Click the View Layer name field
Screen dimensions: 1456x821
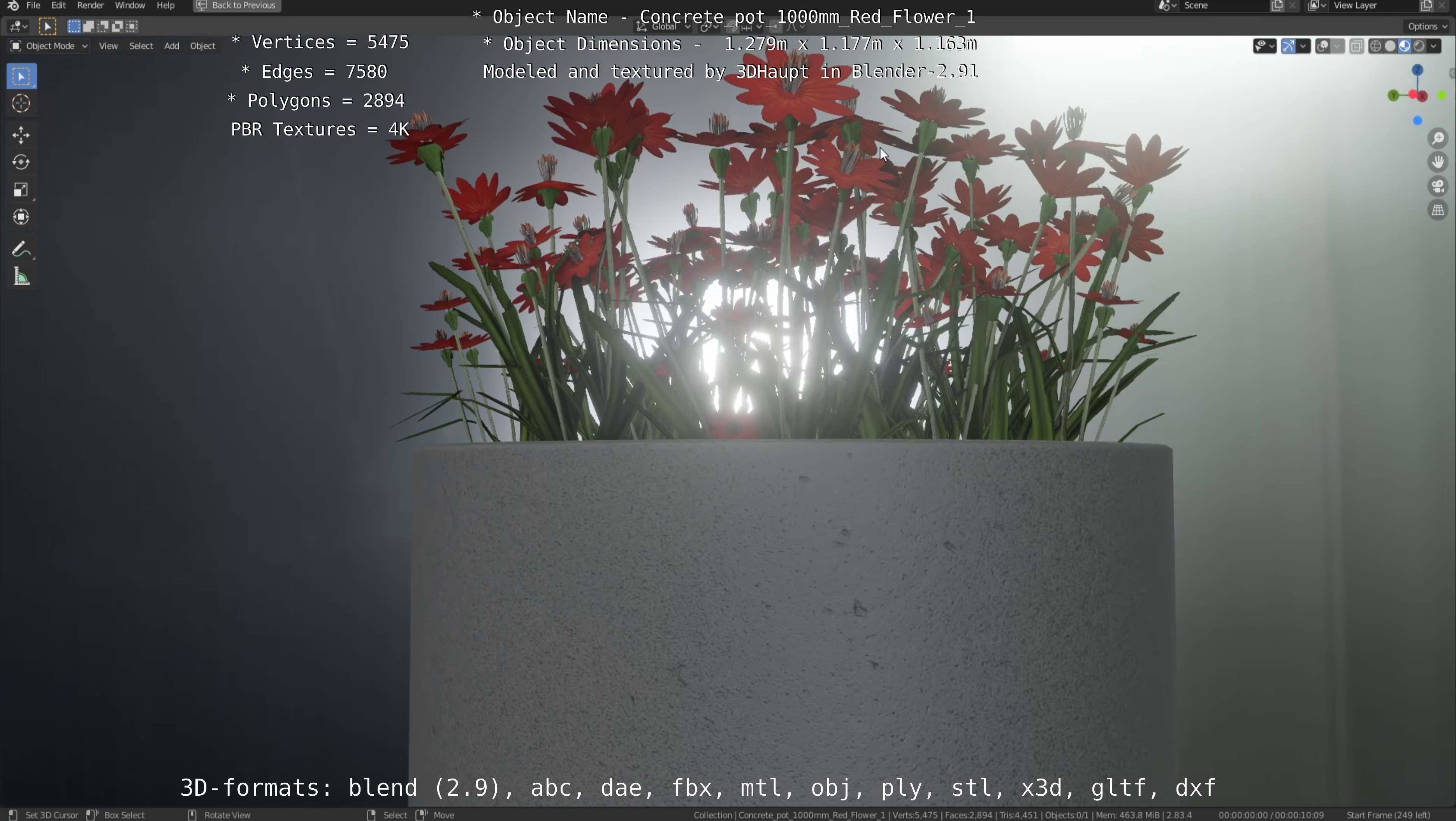pos(1375,6)
